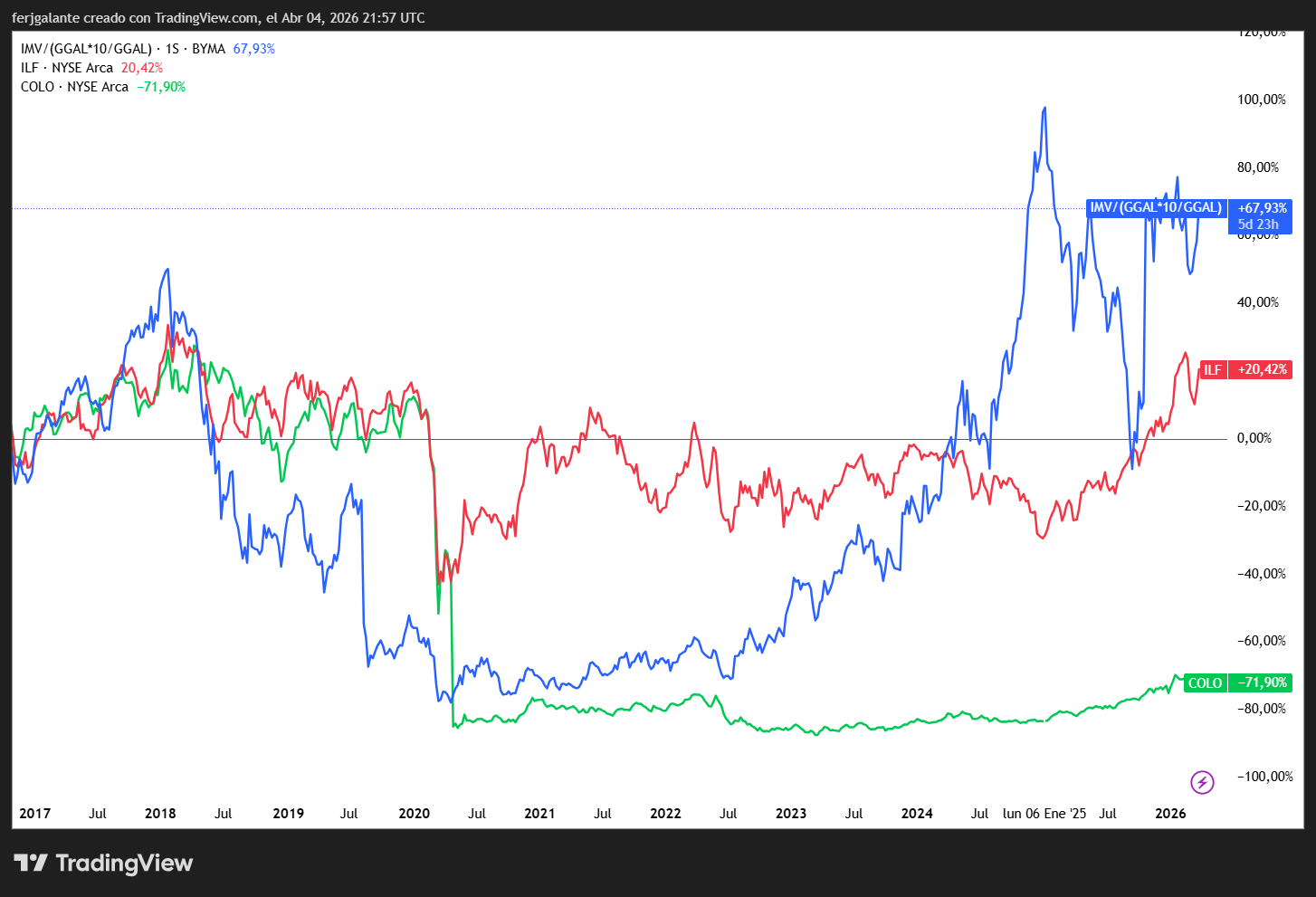Click the blue IMV/(GGAL*10/GGAL) price-scale label
Screen dimensions: 1316x897
pyautogui.click(x=1156, y=208)
